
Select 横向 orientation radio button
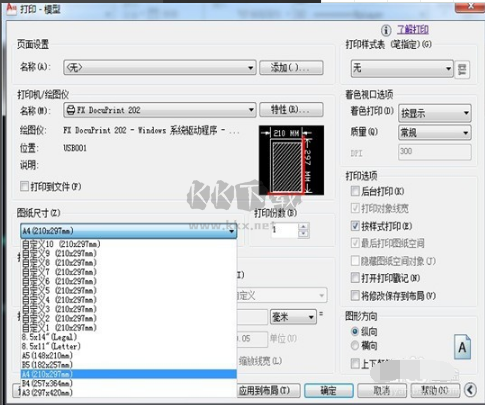pos(355,345)
